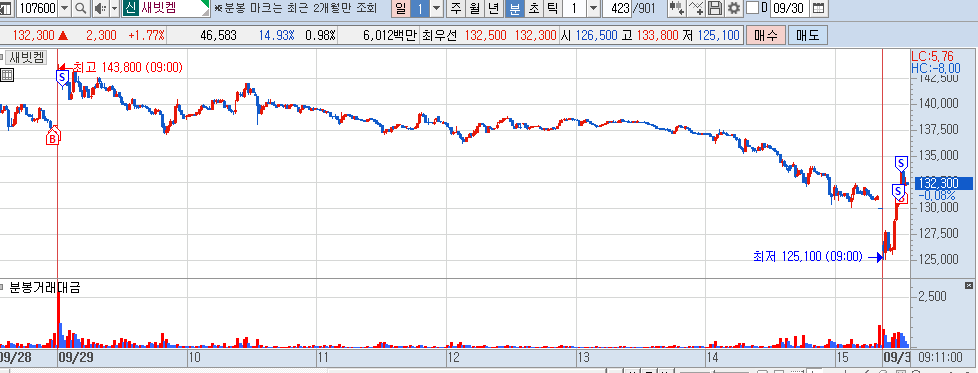Select the 분 minute chart toggle

point(515,9)
